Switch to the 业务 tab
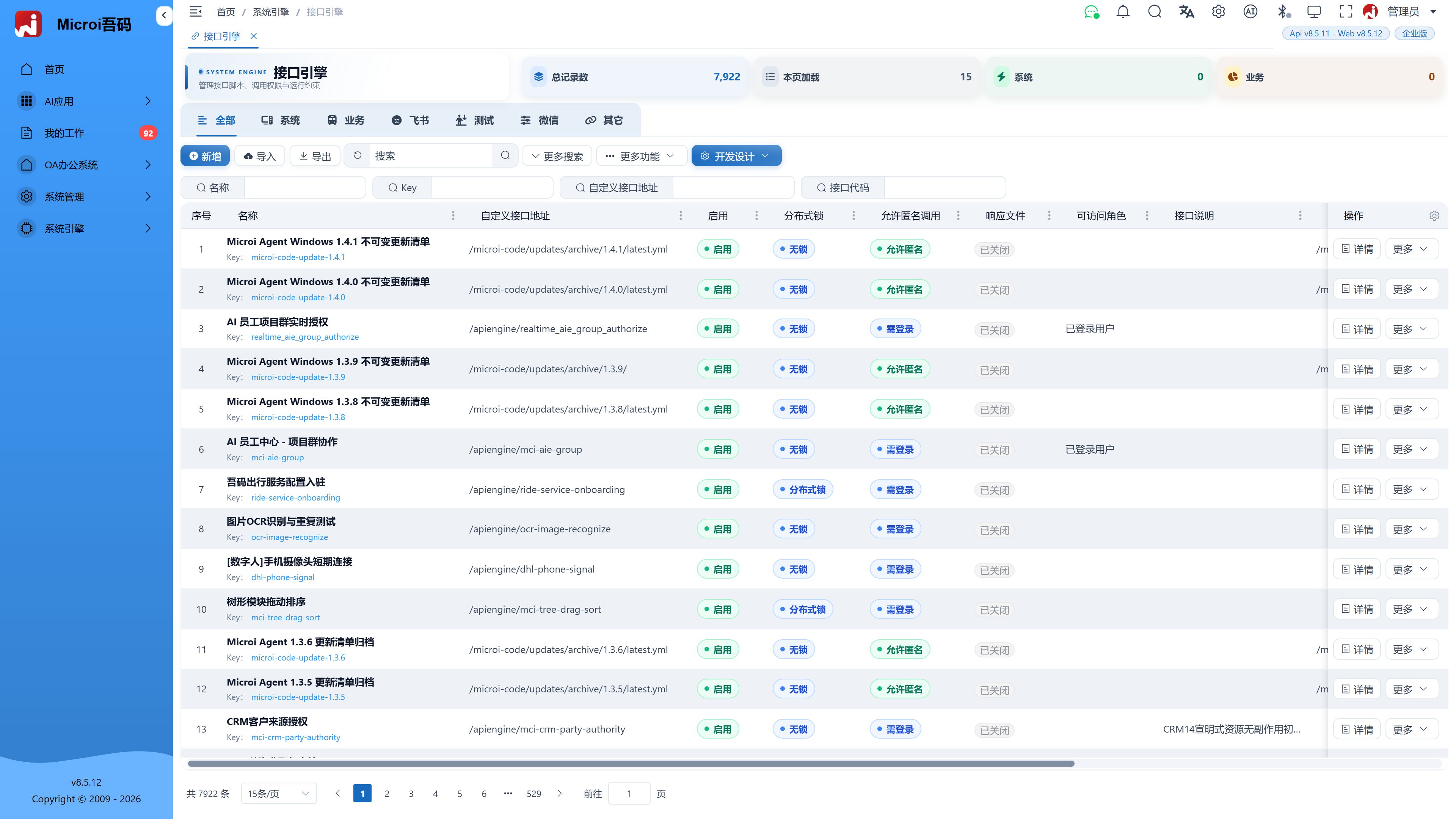 pos(346,121)
